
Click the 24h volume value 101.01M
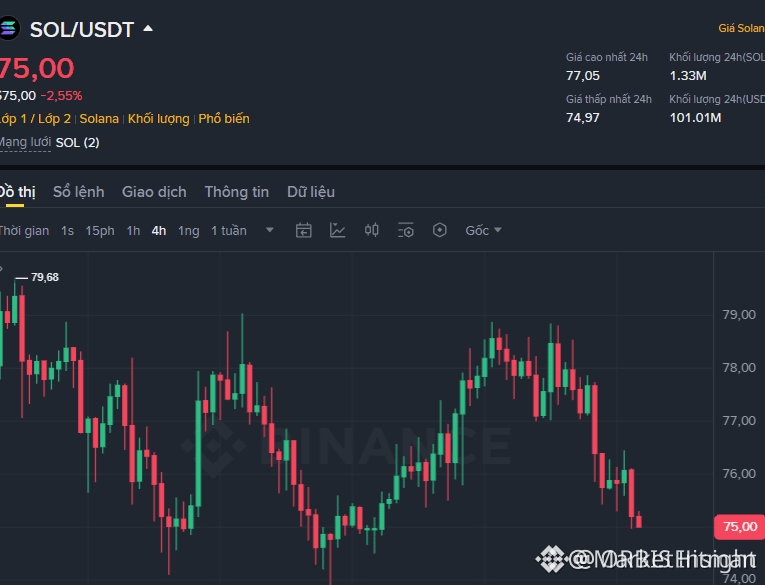click(695, 118)
